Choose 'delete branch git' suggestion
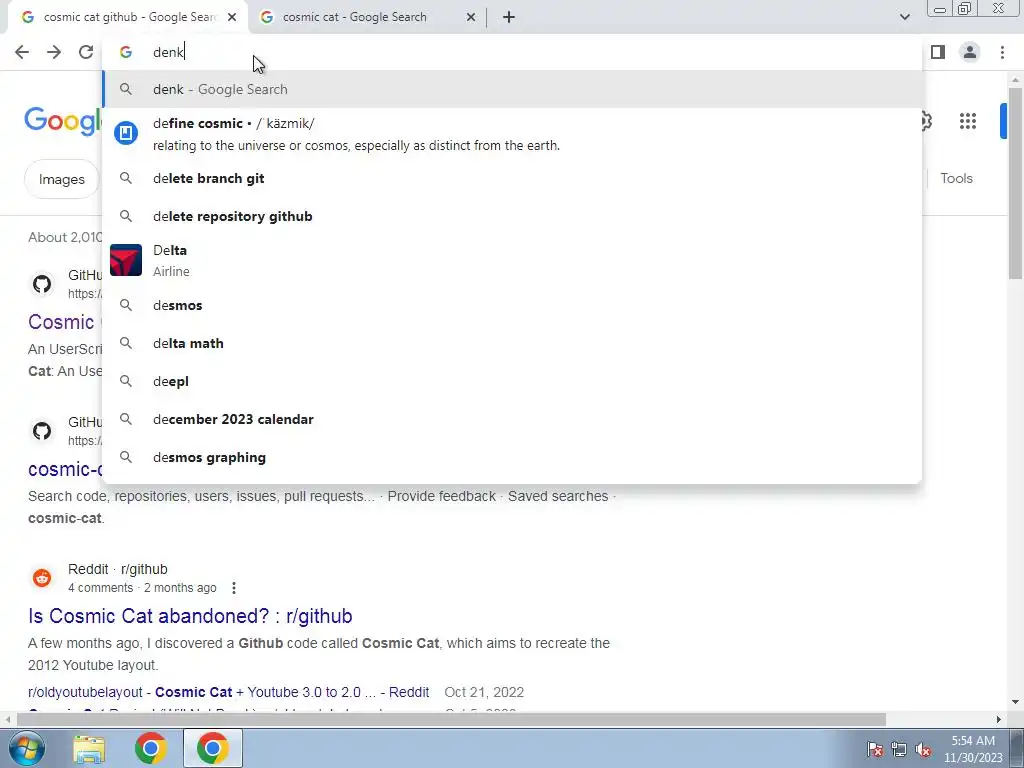This screenshot has height=768, width=1024. click(x=512, y=178)
